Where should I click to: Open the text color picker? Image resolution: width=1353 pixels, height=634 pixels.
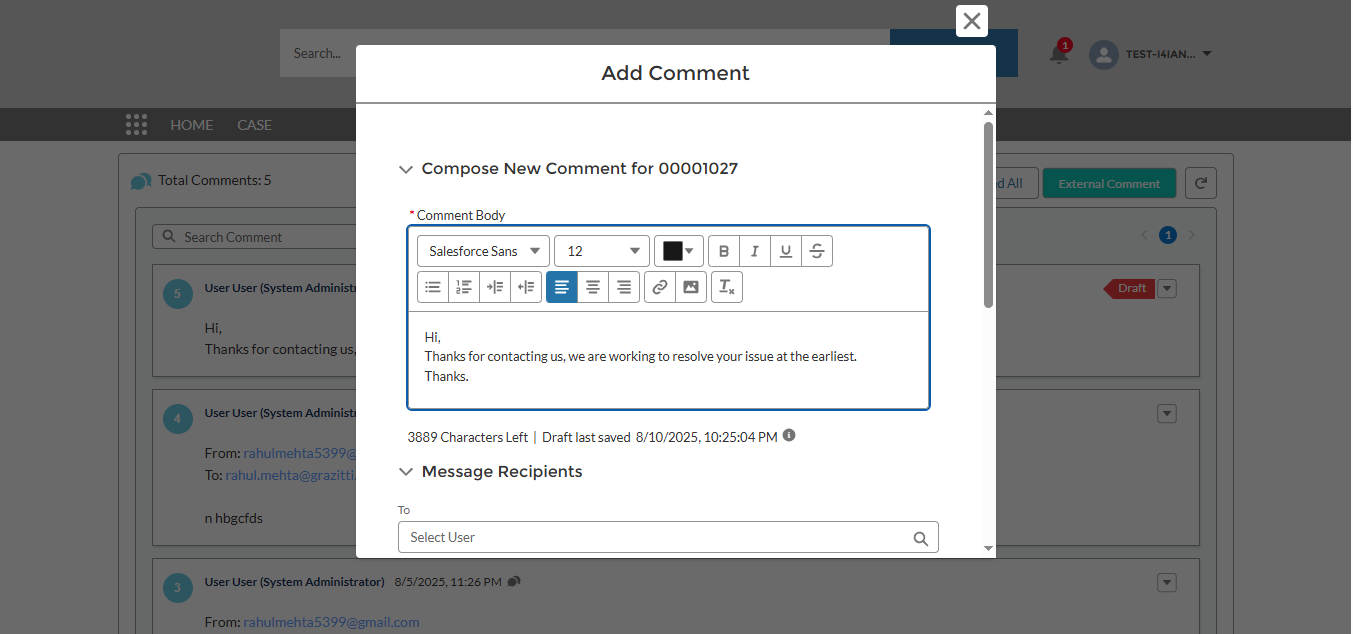tap(678, 251)
